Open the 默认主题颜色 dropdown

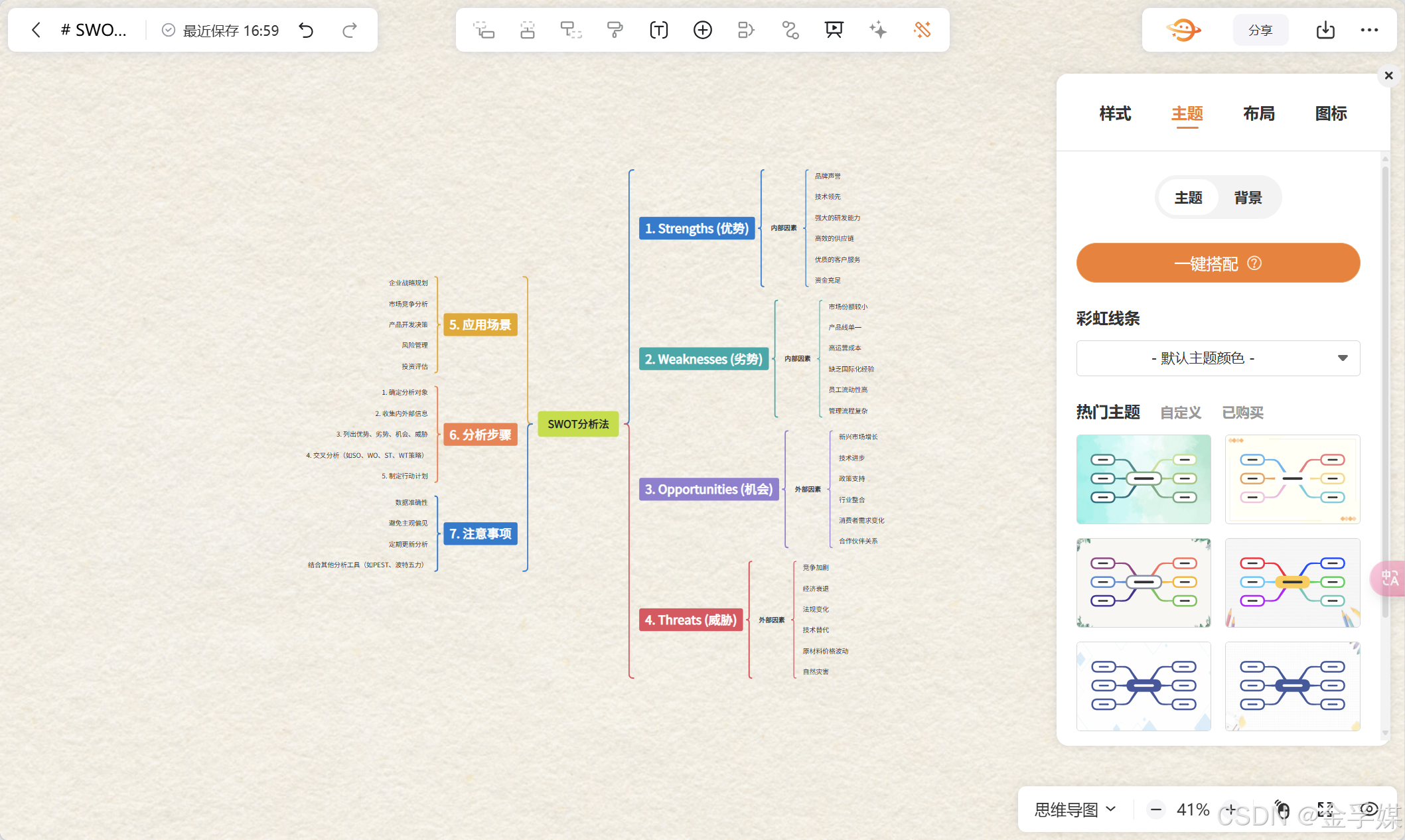[1218, 358]
